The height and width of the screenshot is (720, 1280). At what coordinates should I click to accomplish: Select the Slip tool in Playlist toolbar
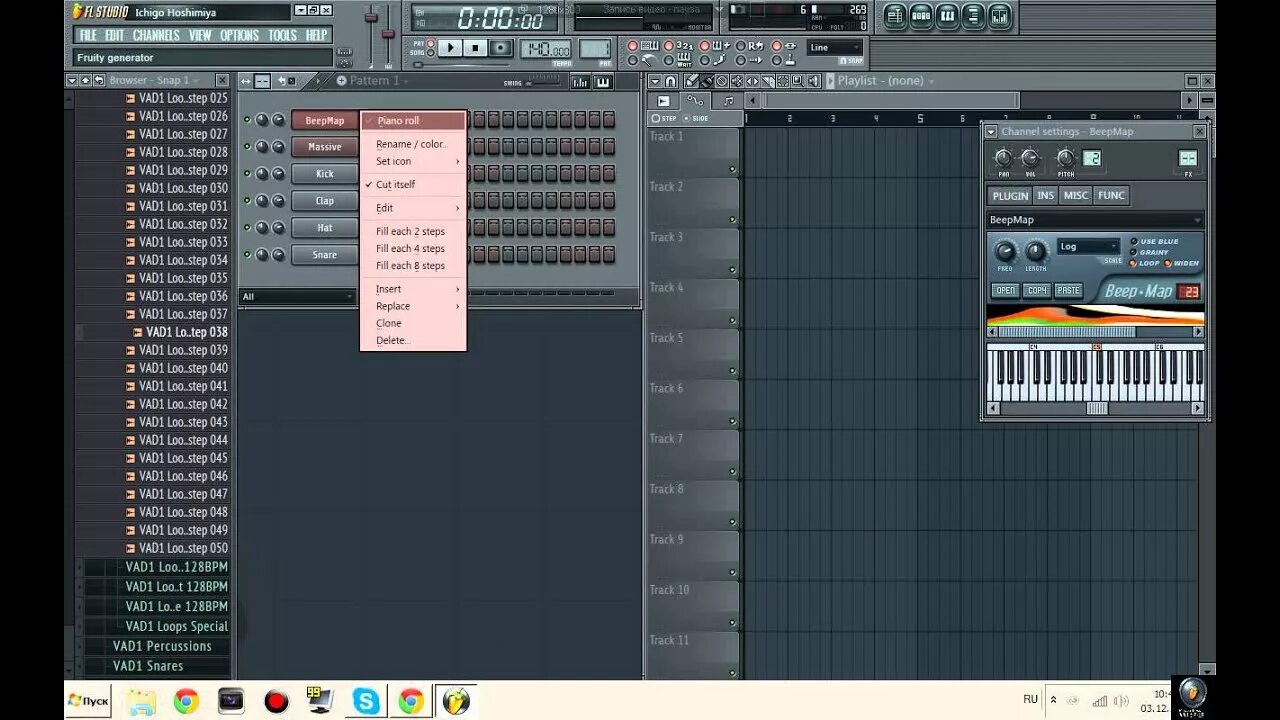click(x=752, y=81)
